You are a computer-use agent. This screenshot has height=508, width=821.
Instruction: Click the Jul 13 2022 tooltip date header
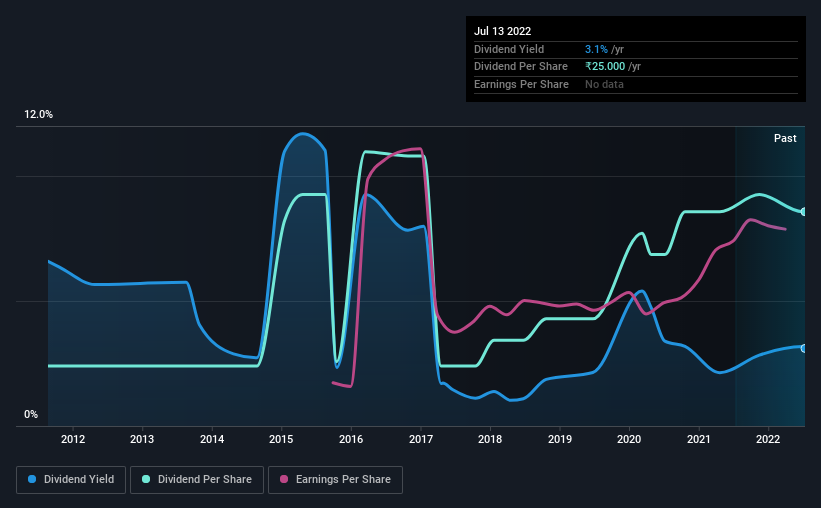(x=502, y=31)
